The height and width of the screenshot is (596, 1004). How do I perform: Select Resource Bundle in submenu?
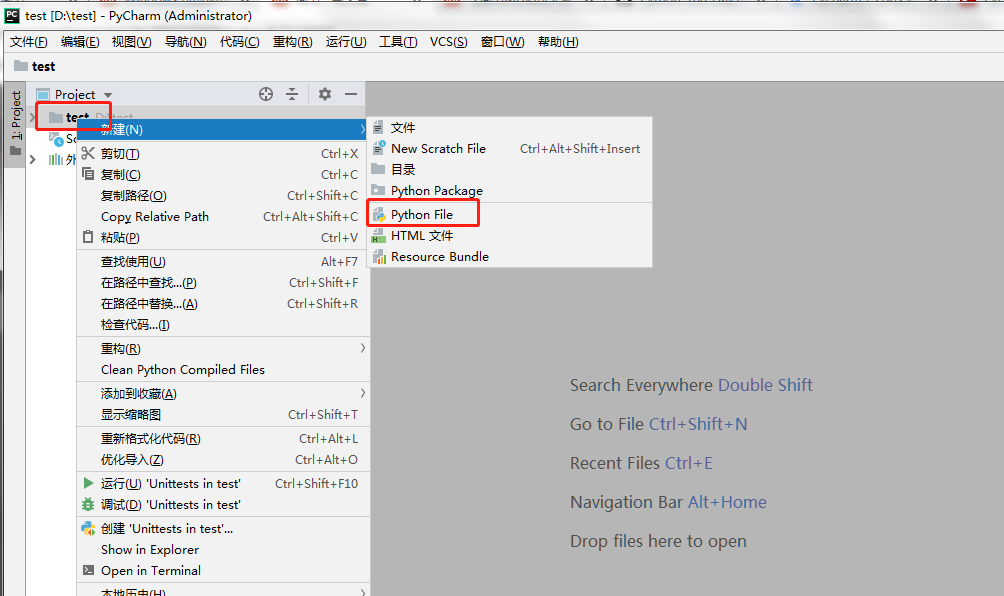point(510,257)
